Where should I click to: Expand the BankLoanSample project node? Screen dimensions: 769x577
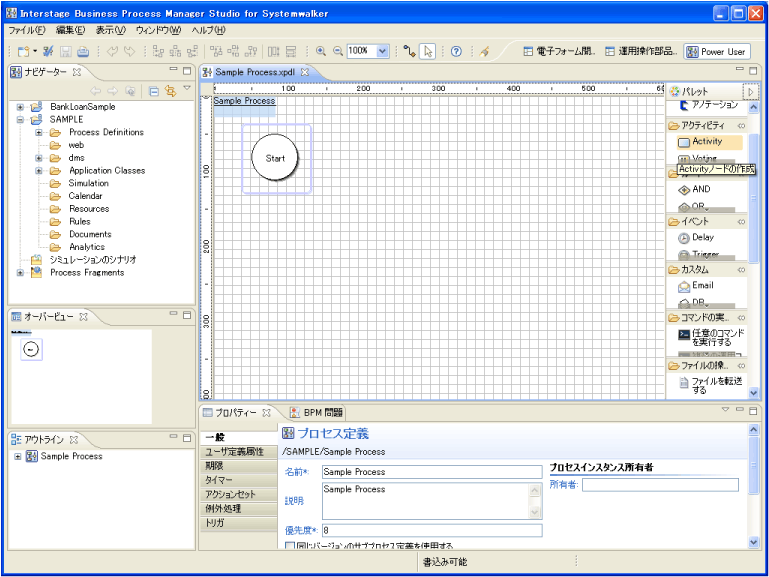(x=20, y=107)
